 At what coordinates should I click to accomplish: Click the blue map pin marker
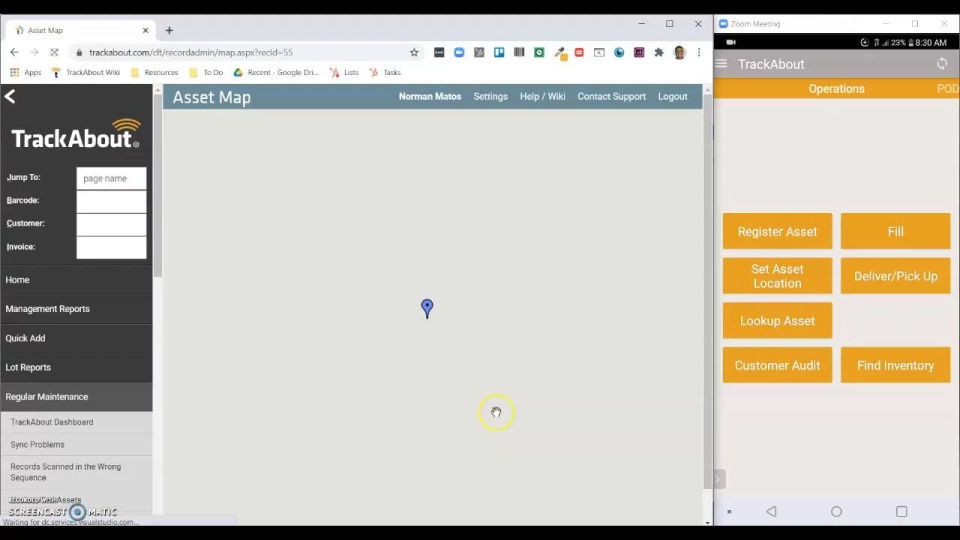pyautogui.click(x=427, y=308)
